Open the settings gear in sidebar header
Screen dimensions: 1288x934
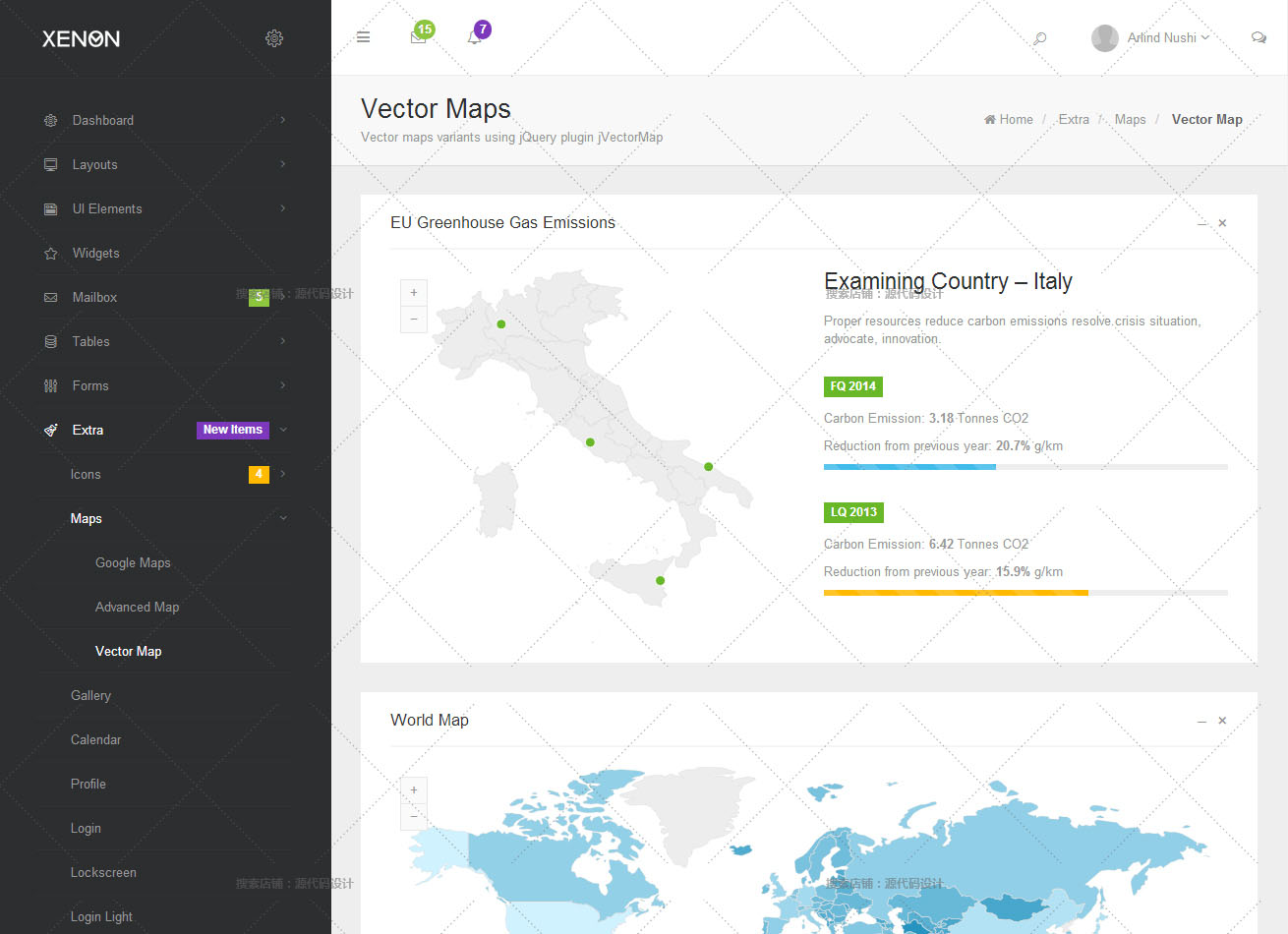(274, 38)
